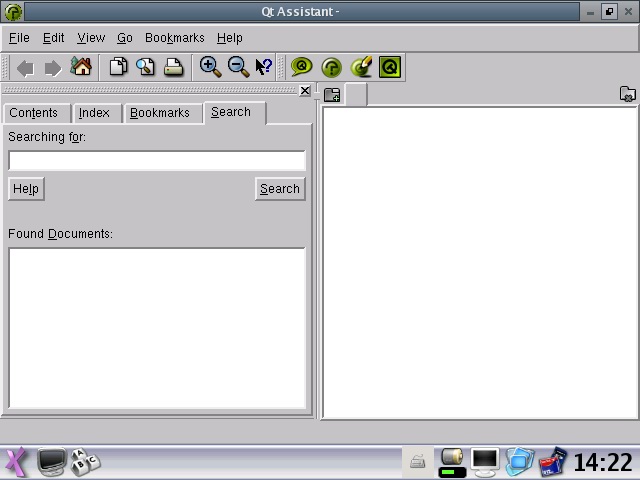Zoom in using magnifier plus icon
Image resolution: width=640 pixels, height=480 pixels.
pyautogui.click(x=210, y=67)
